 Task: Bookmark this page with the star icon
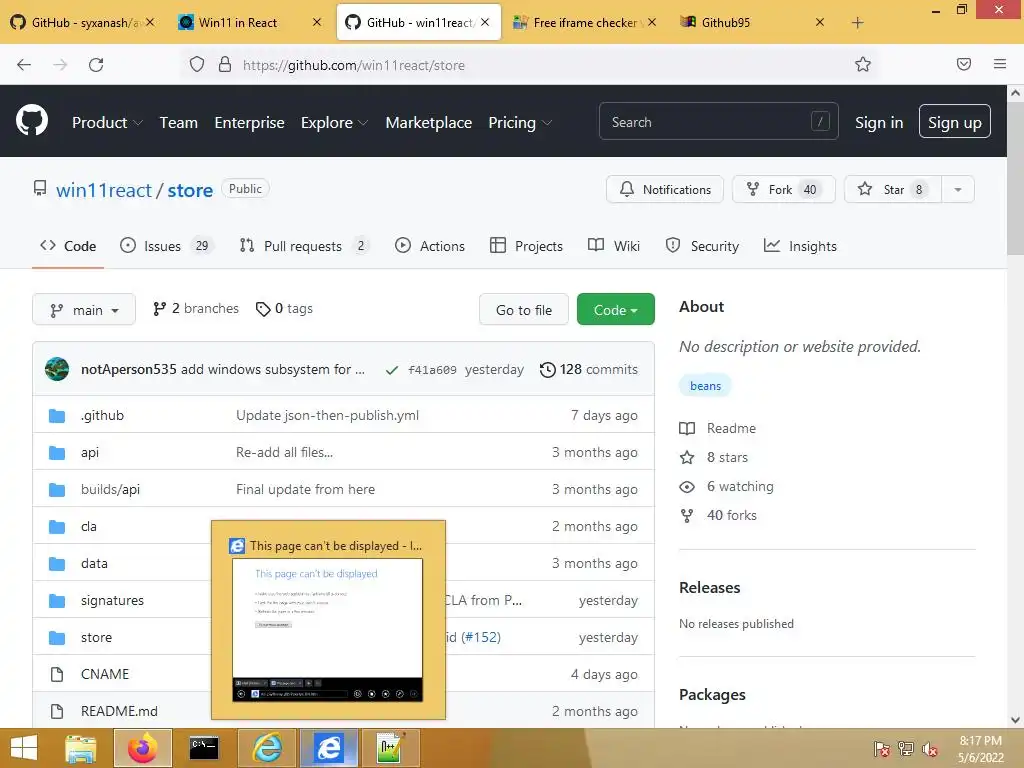point(863,65)
